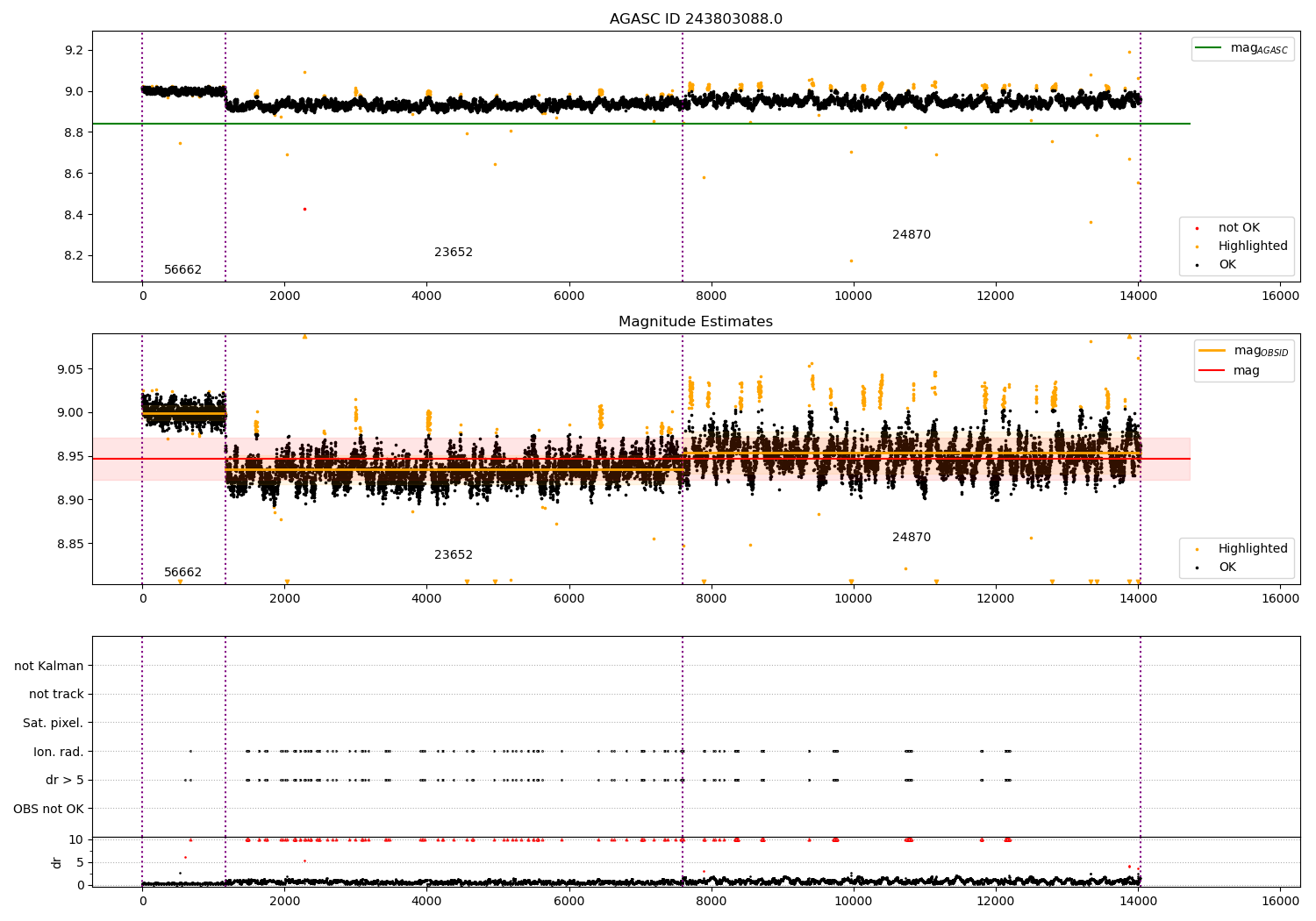This screenshot has height=921, width=1316.
Task: Click the 'dr > 5' row label
Action: pyautogui.click(x=65, y=781)
